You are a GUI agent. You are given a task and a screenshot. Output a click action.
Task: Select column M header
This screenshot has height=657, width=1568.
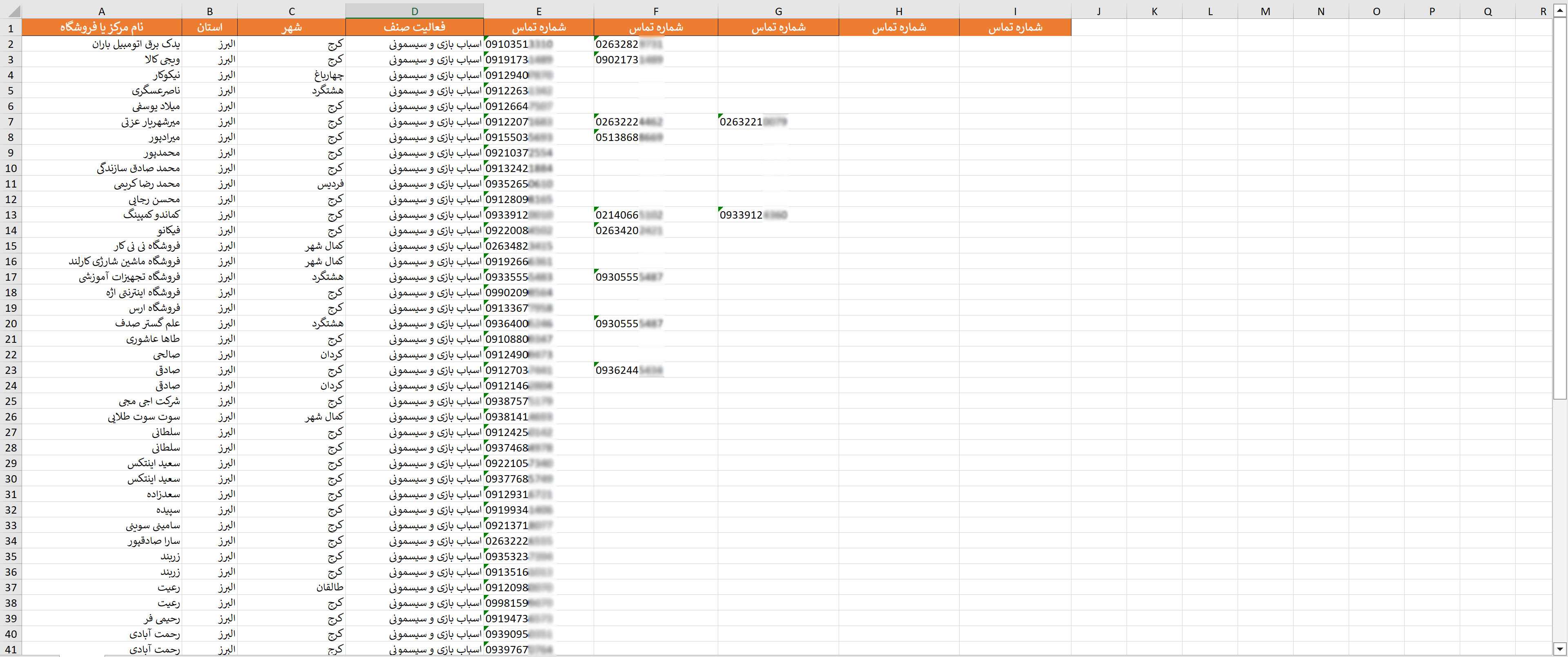coord(1265,11)
